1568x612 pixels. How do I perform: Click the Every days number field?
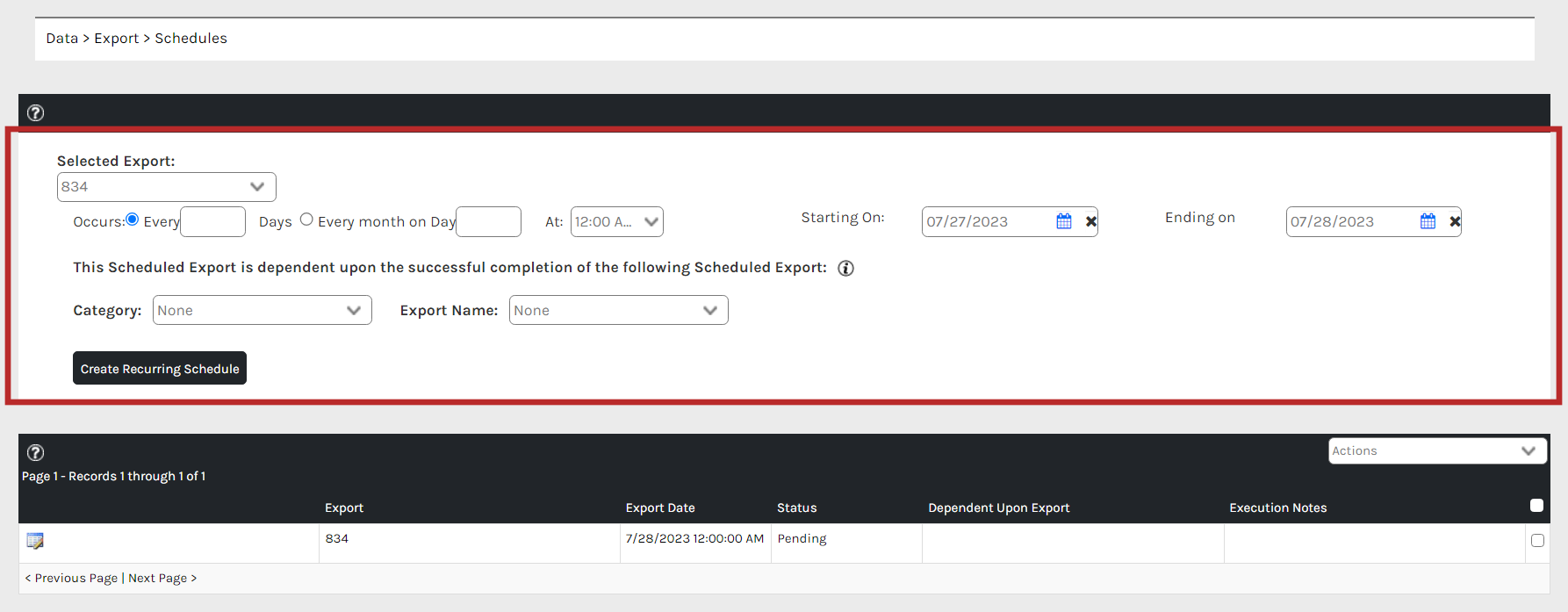[212, 222]
